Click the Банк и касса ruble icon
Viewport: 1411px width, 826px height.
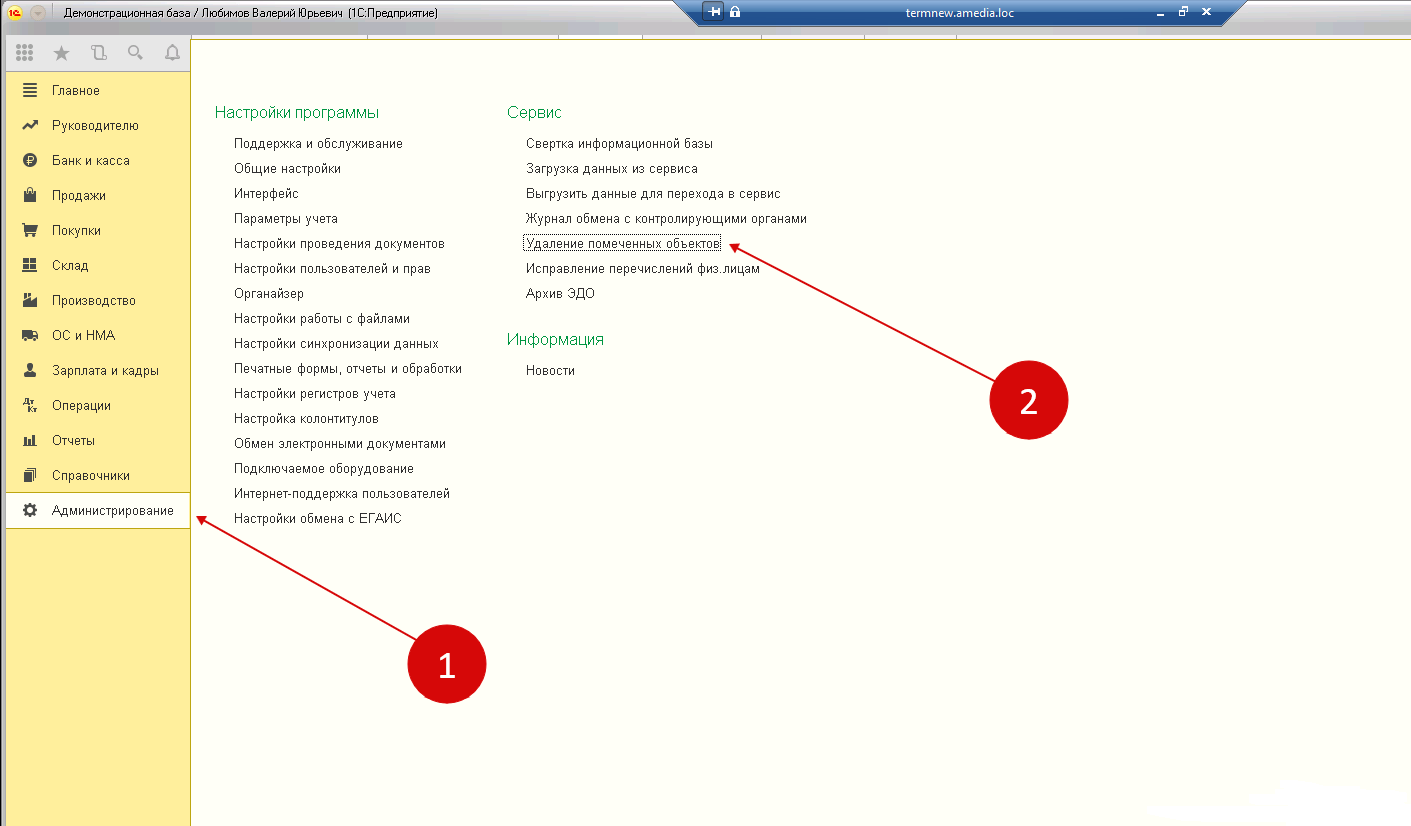click(30, 160)
